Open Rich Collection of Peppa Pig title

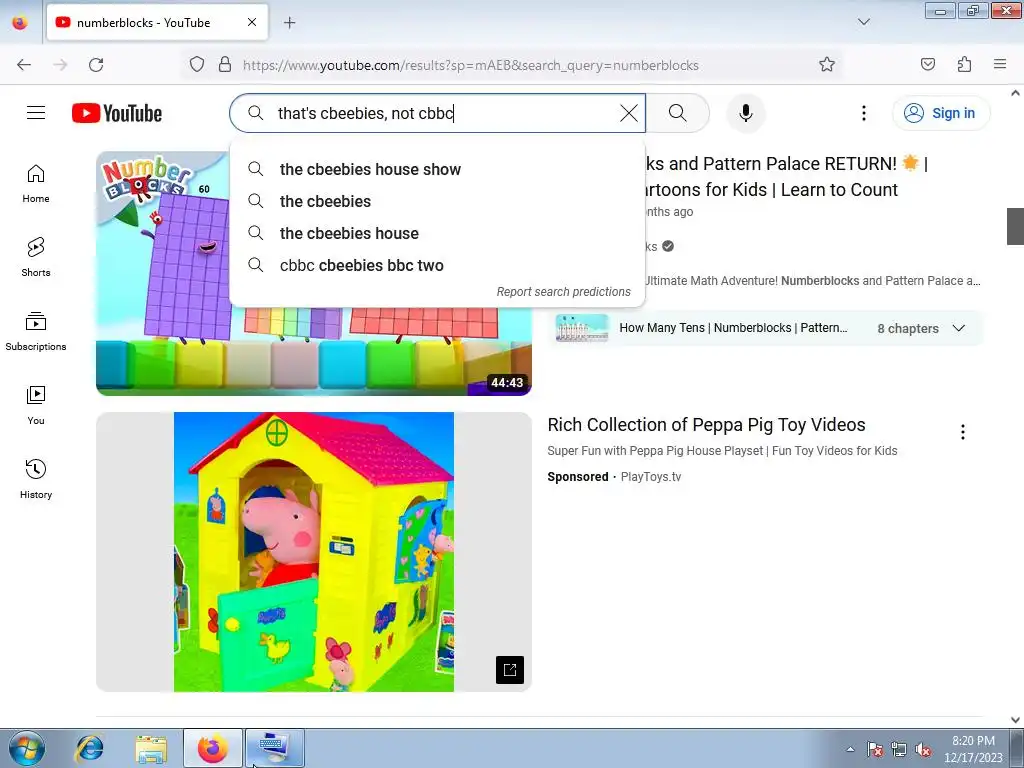pos(706,424)
